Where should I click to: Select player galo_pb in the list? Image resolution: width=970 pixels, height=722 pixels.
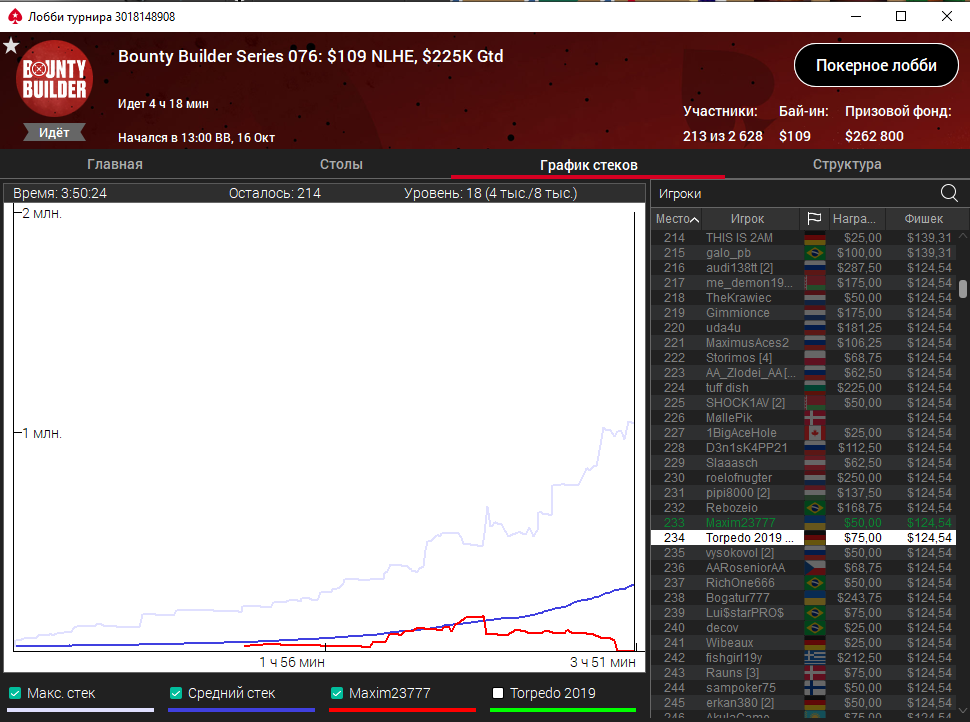(x=803, y=253)
